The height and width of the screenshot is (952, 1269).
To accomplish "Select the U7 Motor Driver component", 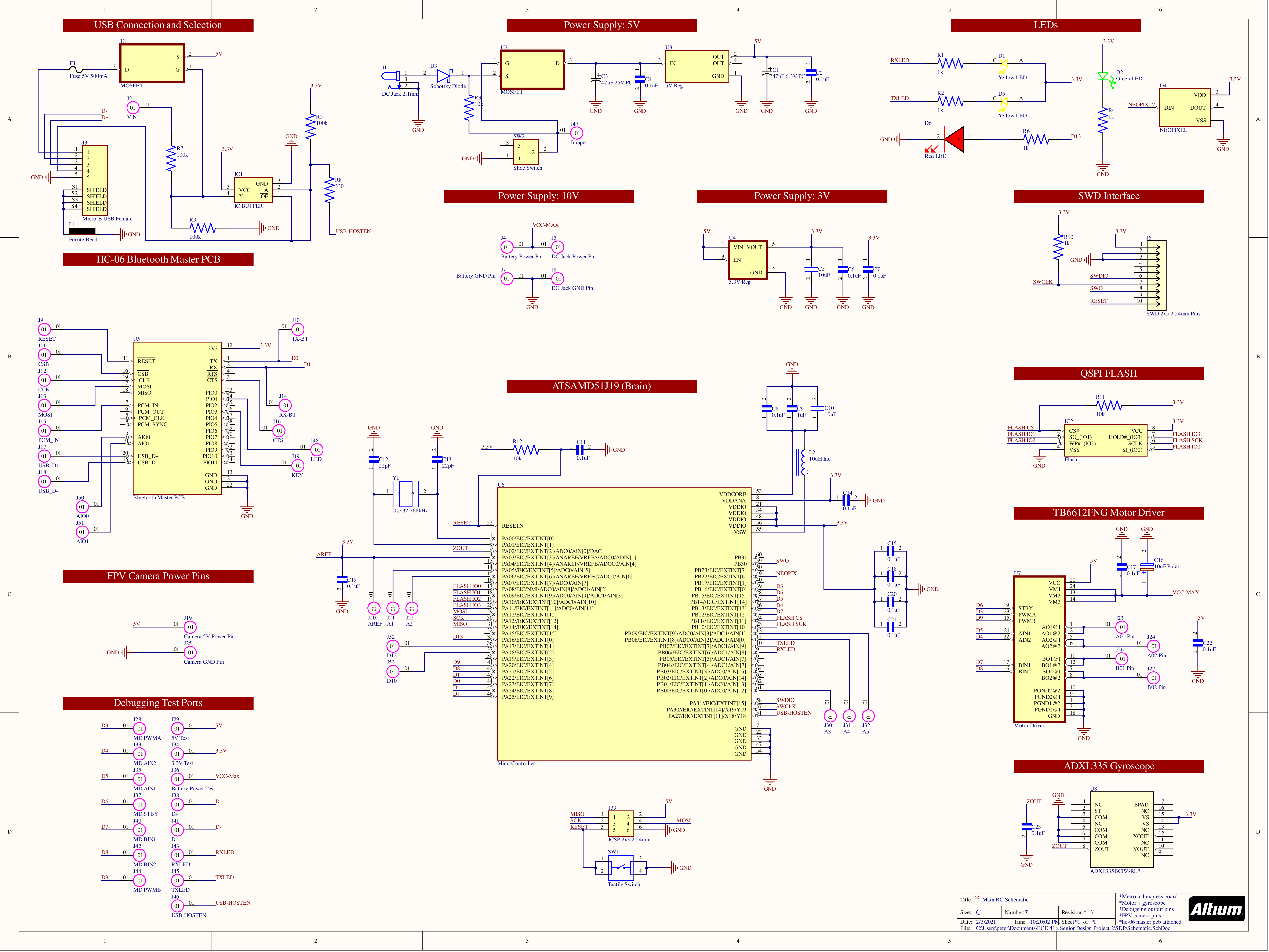I will tap(1040, 650).
